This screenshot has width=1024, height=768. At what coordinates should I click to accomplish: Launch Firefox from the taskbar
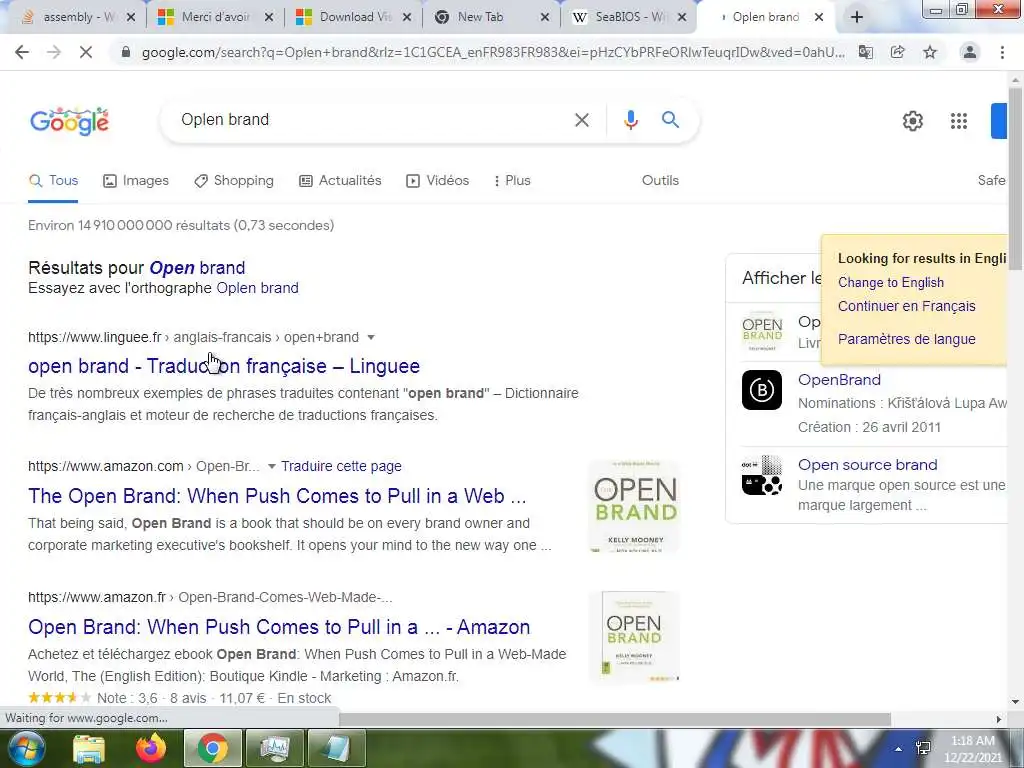(150, 748)
